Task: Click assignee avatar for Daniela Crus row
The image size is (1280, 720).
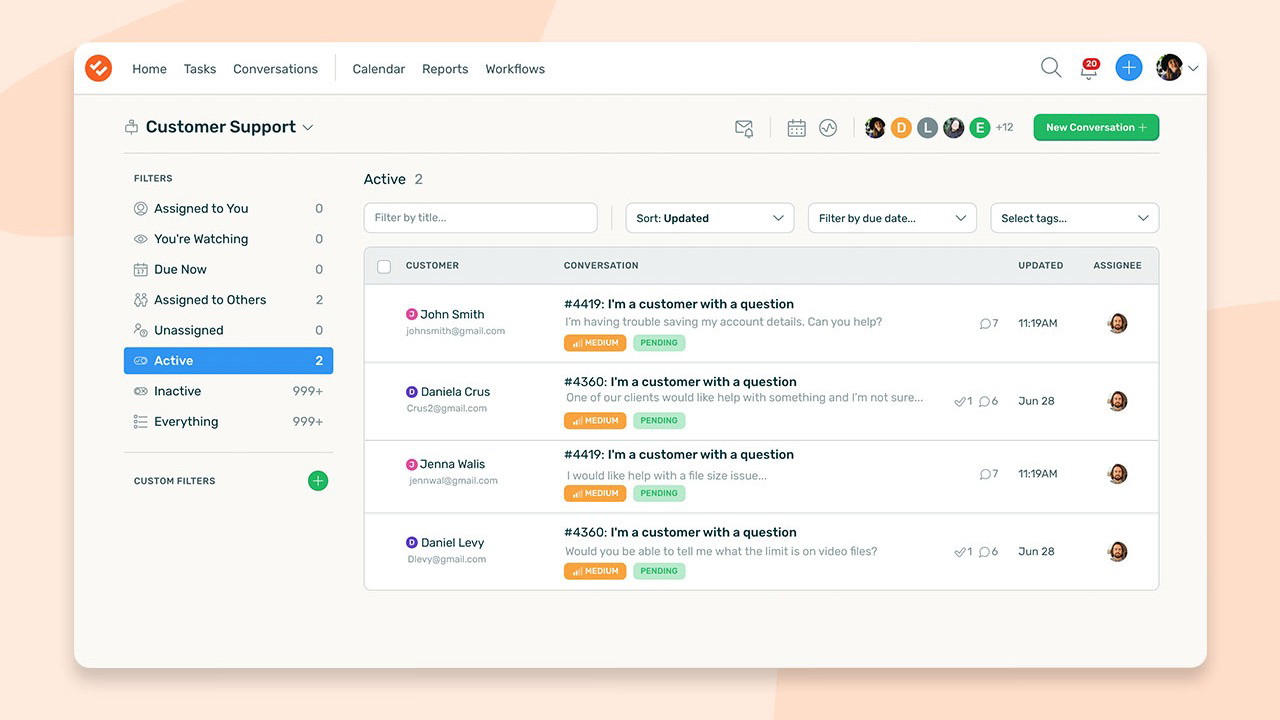Action: pos(1118,401)
